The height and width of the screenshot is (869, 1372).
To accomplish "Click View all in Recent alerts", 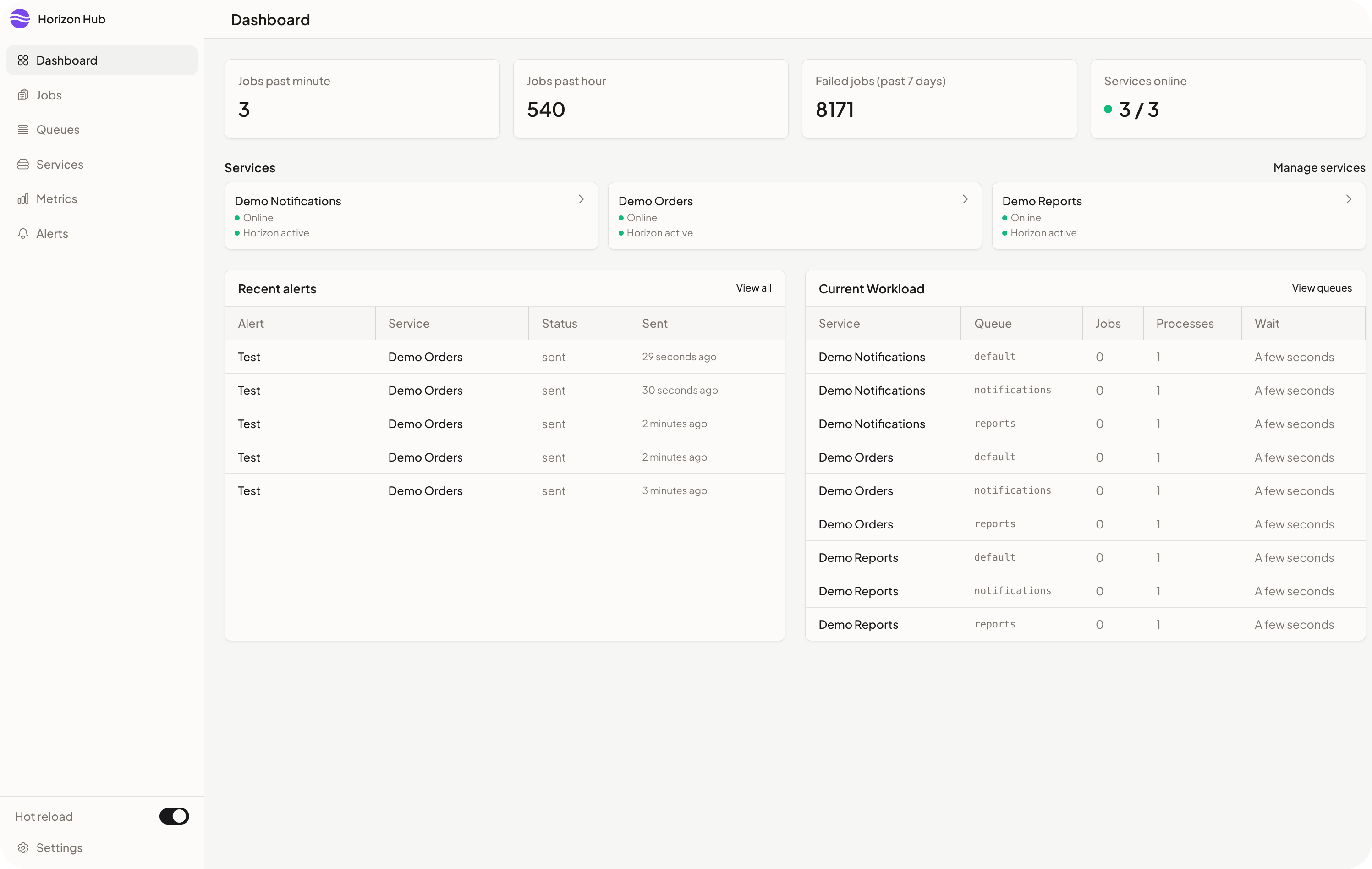I will [753, 288].
